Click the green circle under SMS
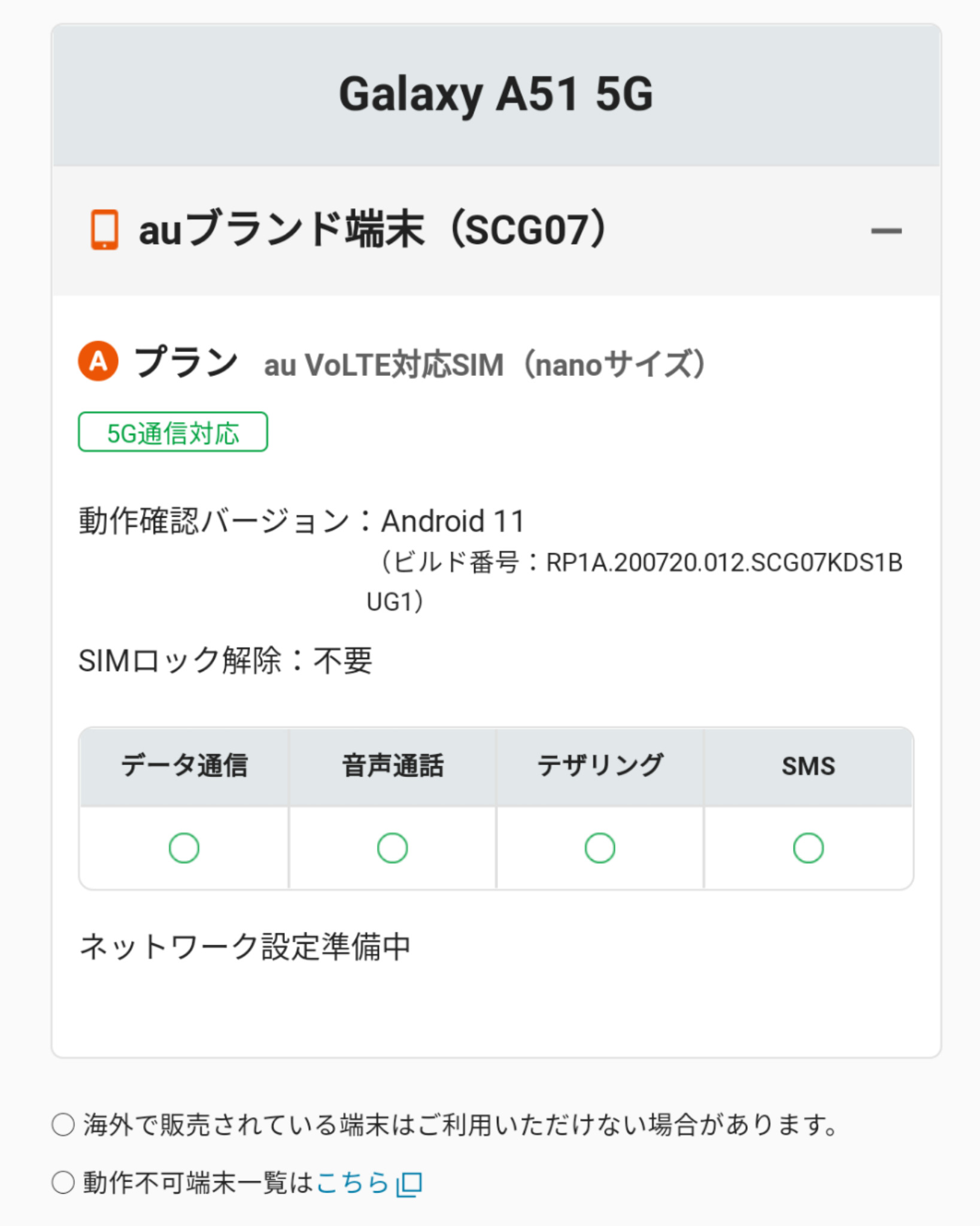Screen dimensions: 980x1226 (x=808, y=848)
